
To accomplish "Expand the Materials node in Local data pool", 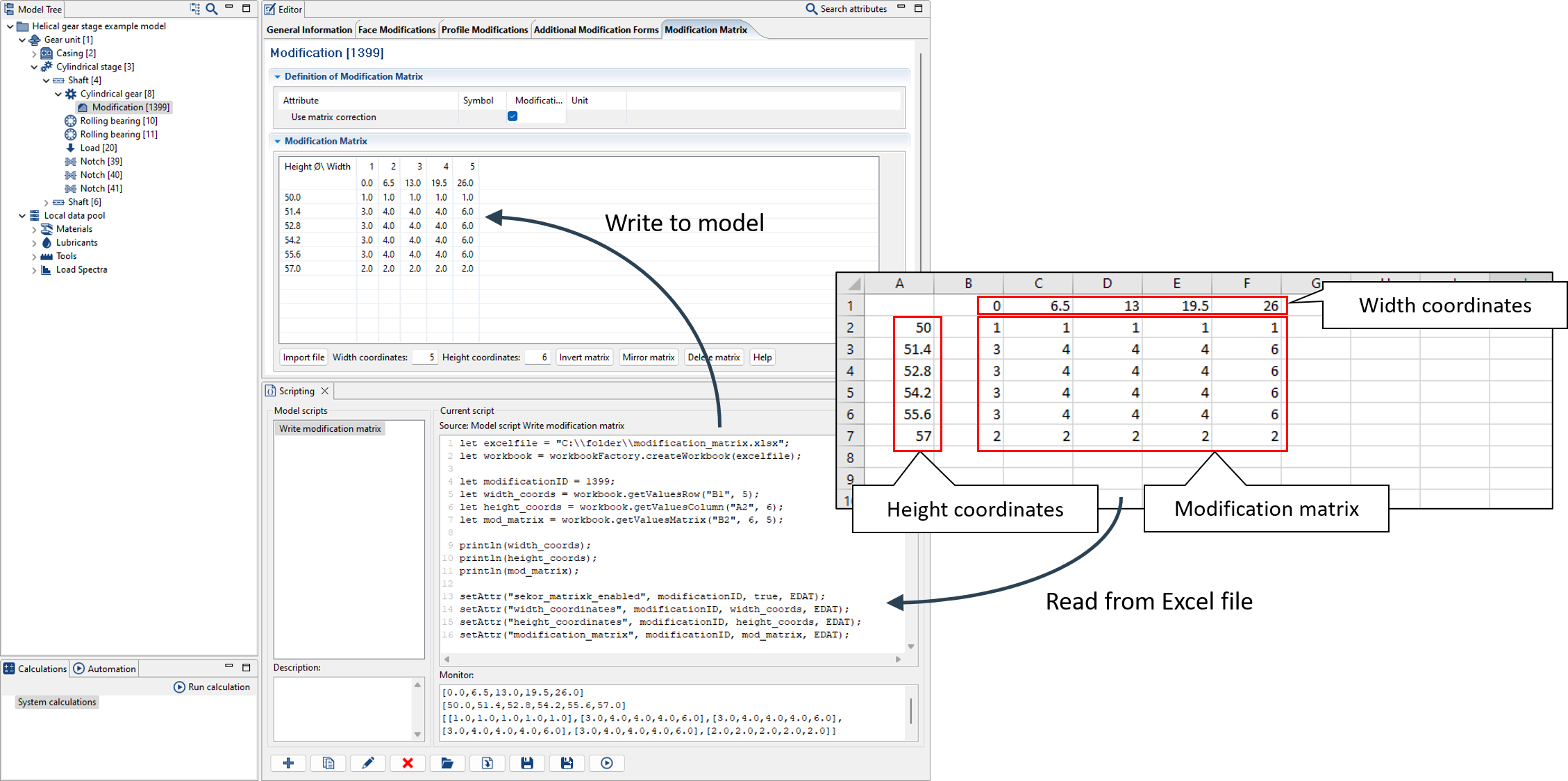I will coord(33,228).
